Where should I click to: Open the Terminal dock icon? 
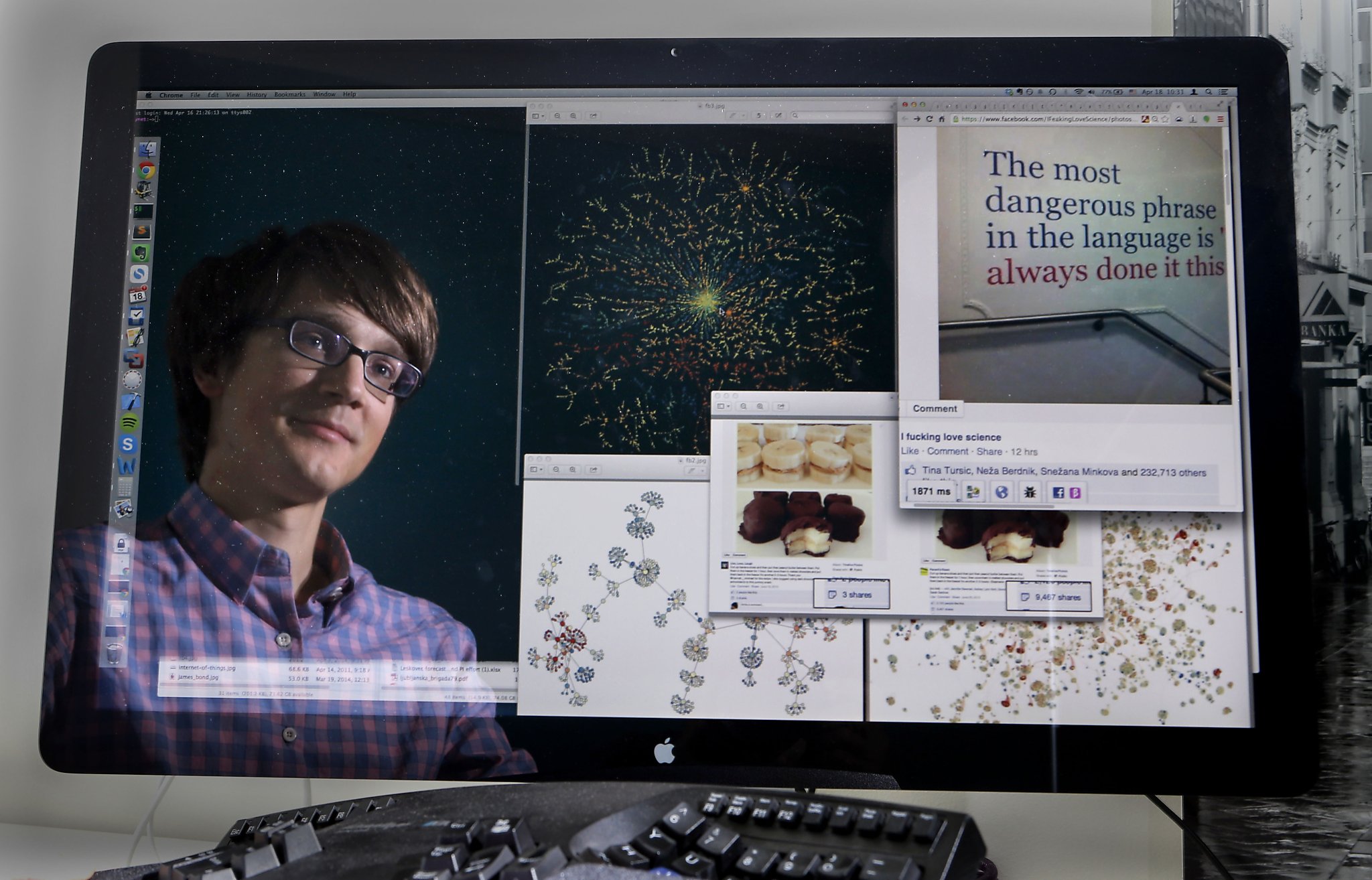pyautogui.click(x=143, y=212)
